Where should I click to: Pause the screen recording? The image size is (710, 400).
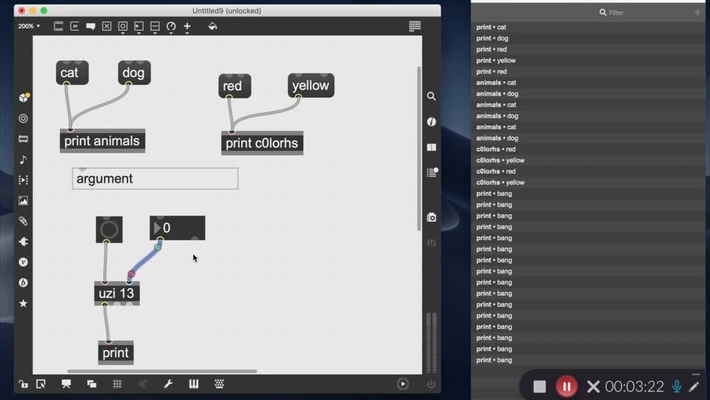(x=566, y=386)
